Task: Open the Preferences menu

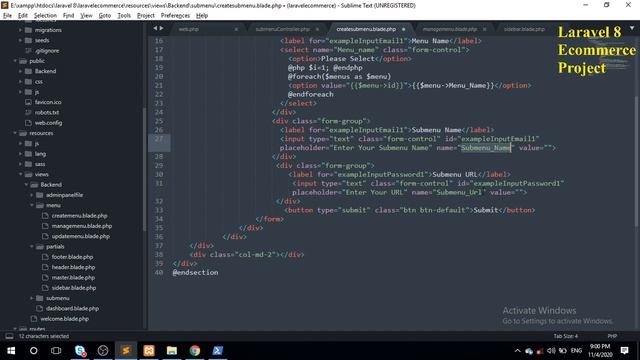Action: point(175,16)
